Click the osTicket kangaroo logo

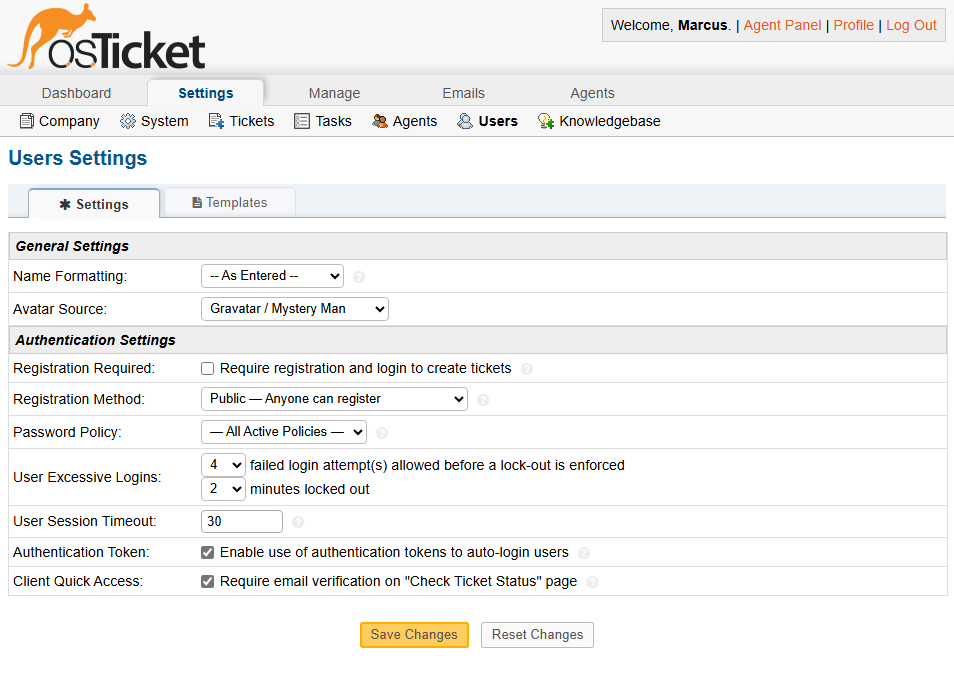point(106,38)
